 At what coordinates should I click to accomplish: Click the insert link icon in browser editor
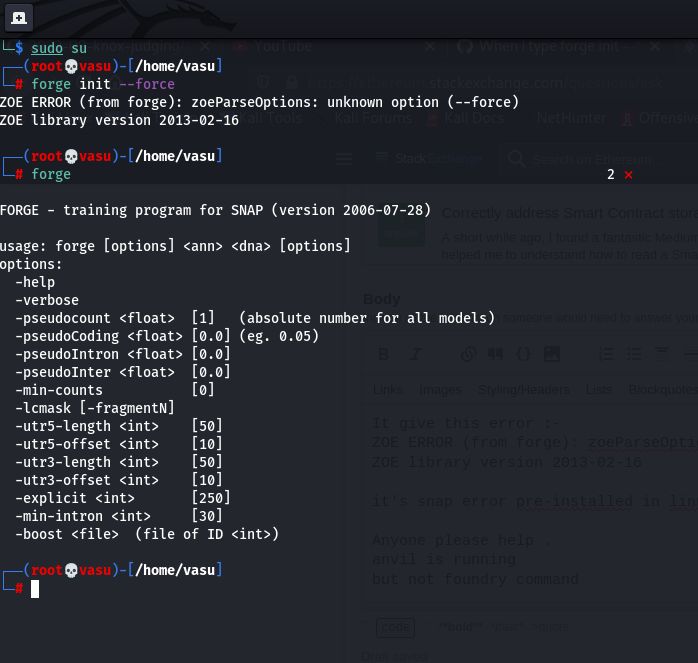468,354
